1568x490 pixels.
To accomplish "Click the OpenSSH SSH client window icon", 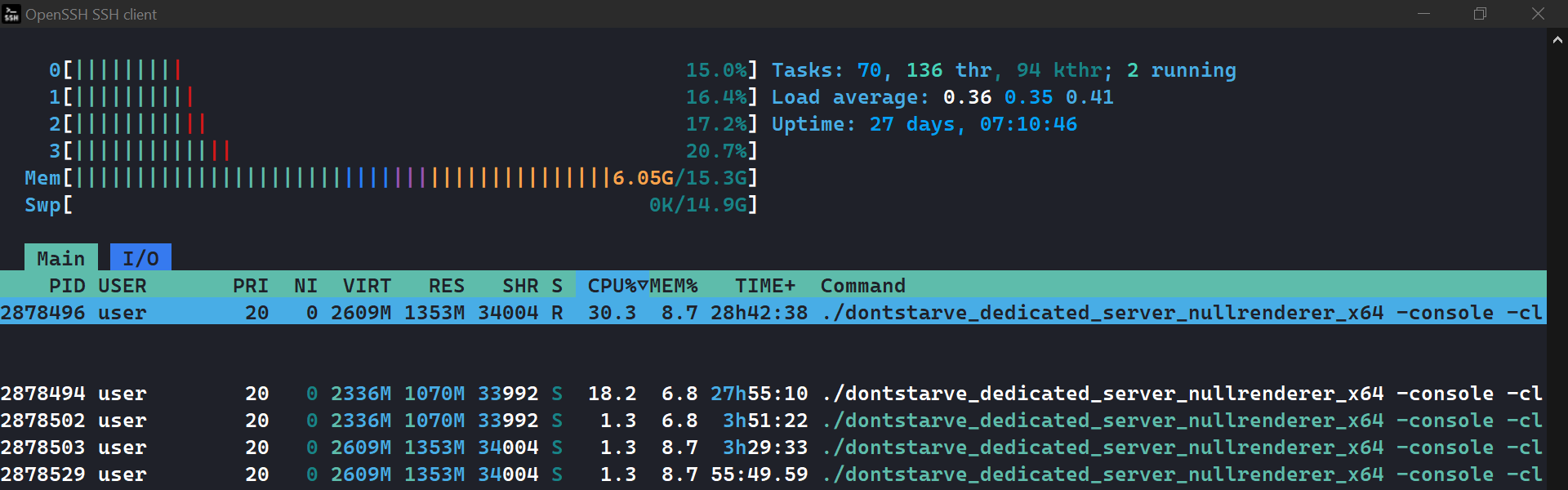I will point(11,14).
